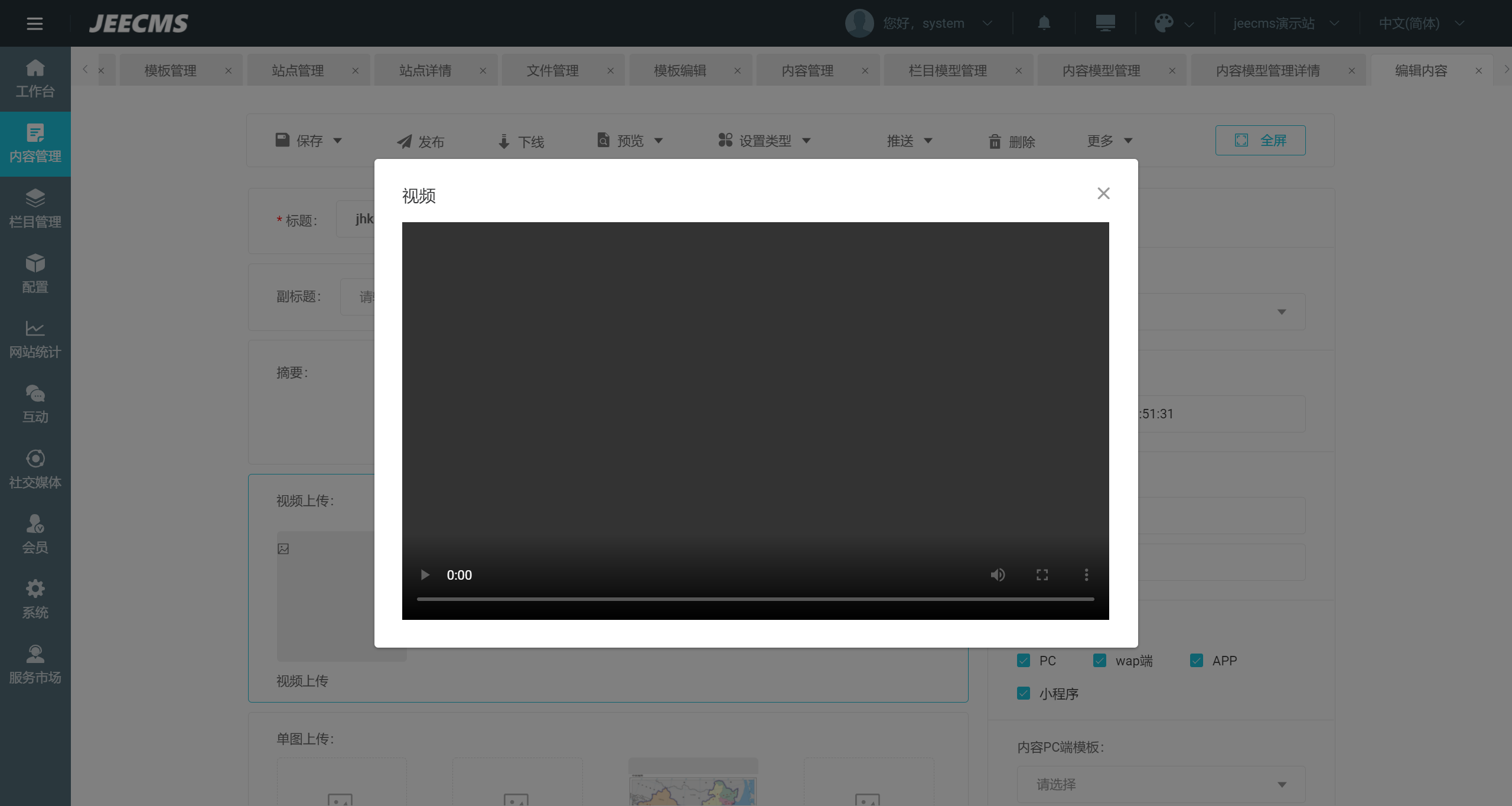Screen dimensions: 1512x806
Task: Click the notification bell icon
Action: (1044, 24)
